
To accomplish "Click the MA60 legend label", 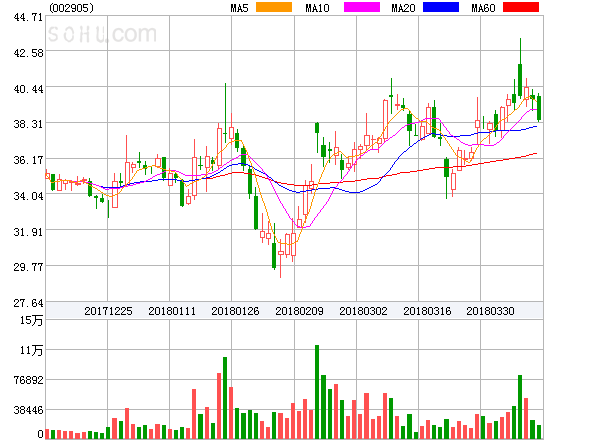I will (x=483, y=8).
